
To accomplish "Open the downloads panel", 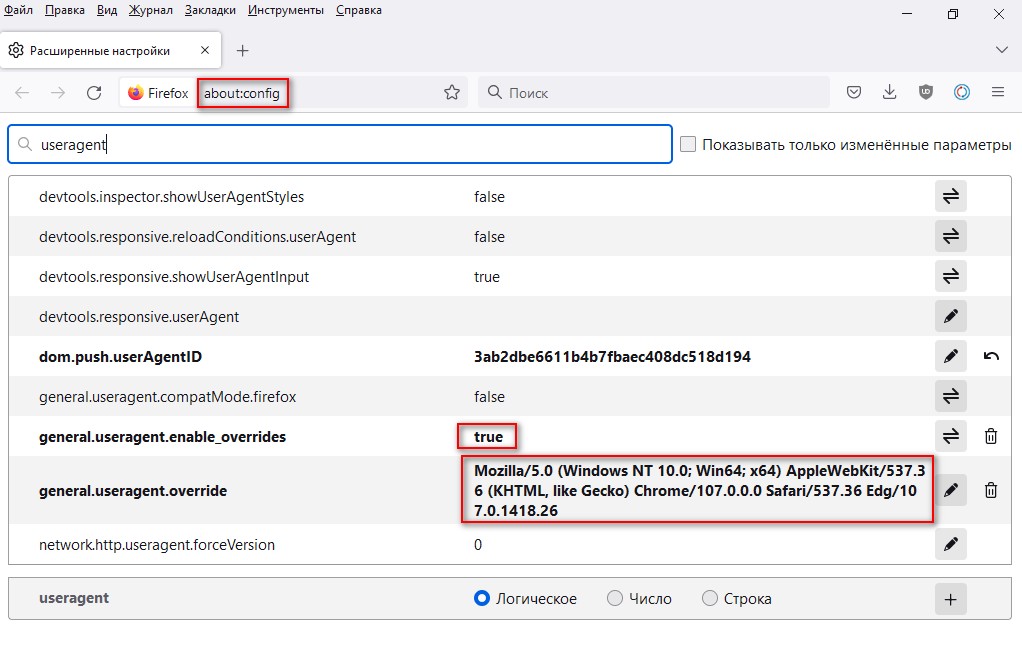I will click(890, 92).
